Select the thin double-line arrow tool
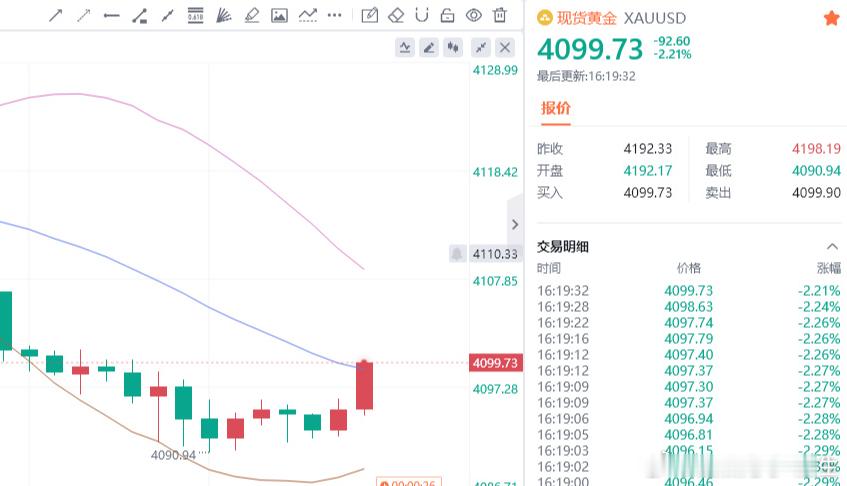Screen dimensions: 847x486 tap(83, 15)
